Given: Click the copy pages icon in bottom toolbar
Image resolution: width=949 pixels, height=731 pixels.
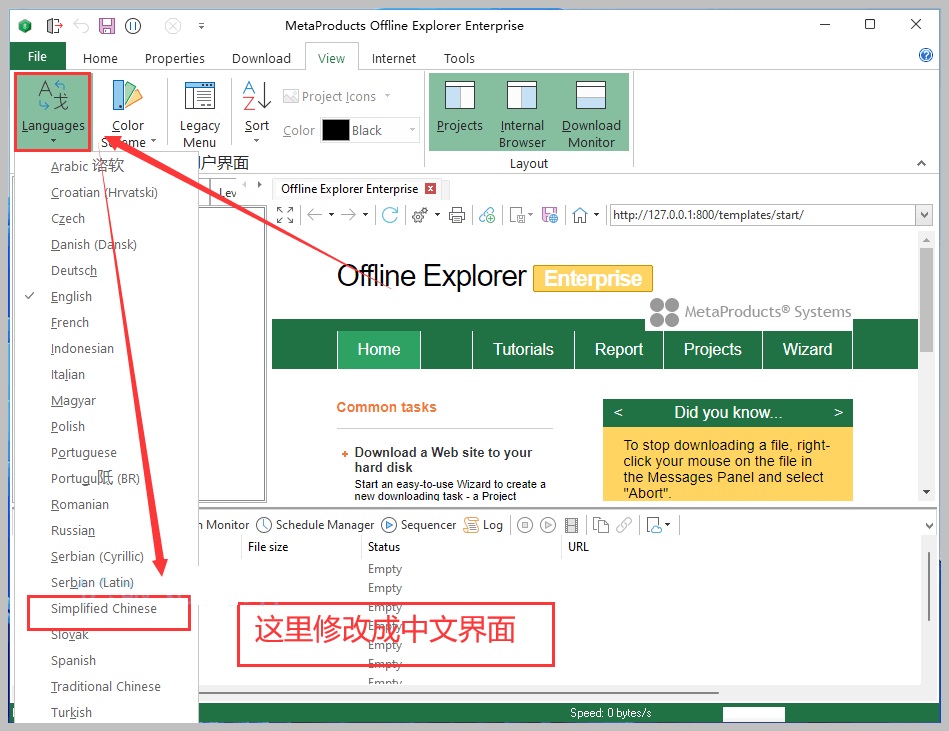Looking at the screenshot, I should [x=600, y=525].
